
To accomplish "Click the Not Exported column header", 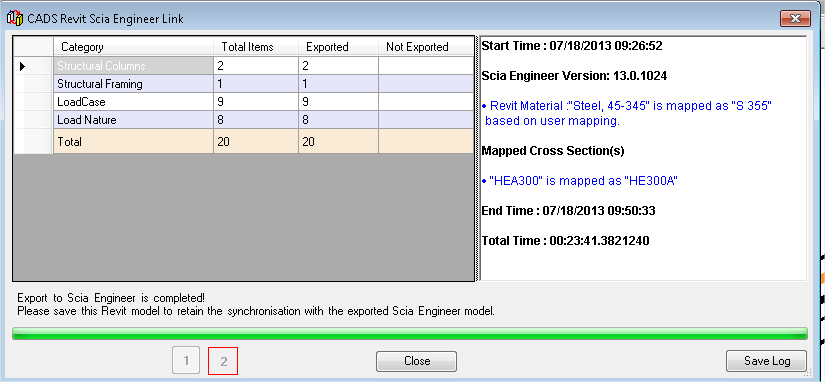I will pyautogui.click(x=426, y=47).
